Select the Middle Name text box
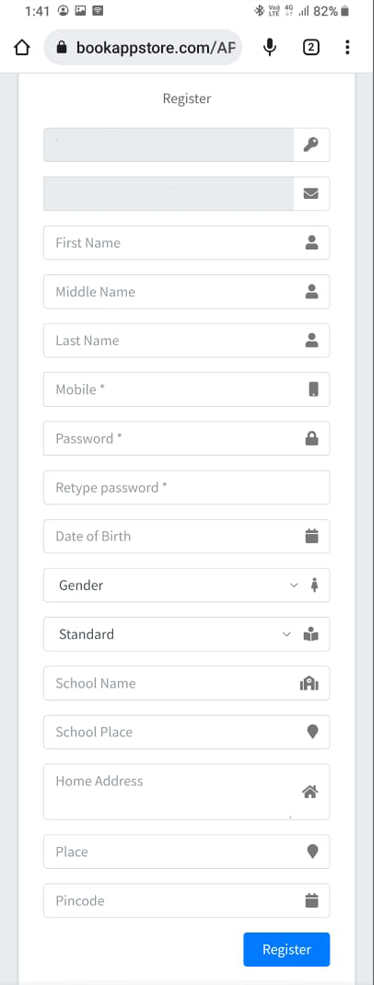Viewport: 374px width, 985px height. pos(187,291)
